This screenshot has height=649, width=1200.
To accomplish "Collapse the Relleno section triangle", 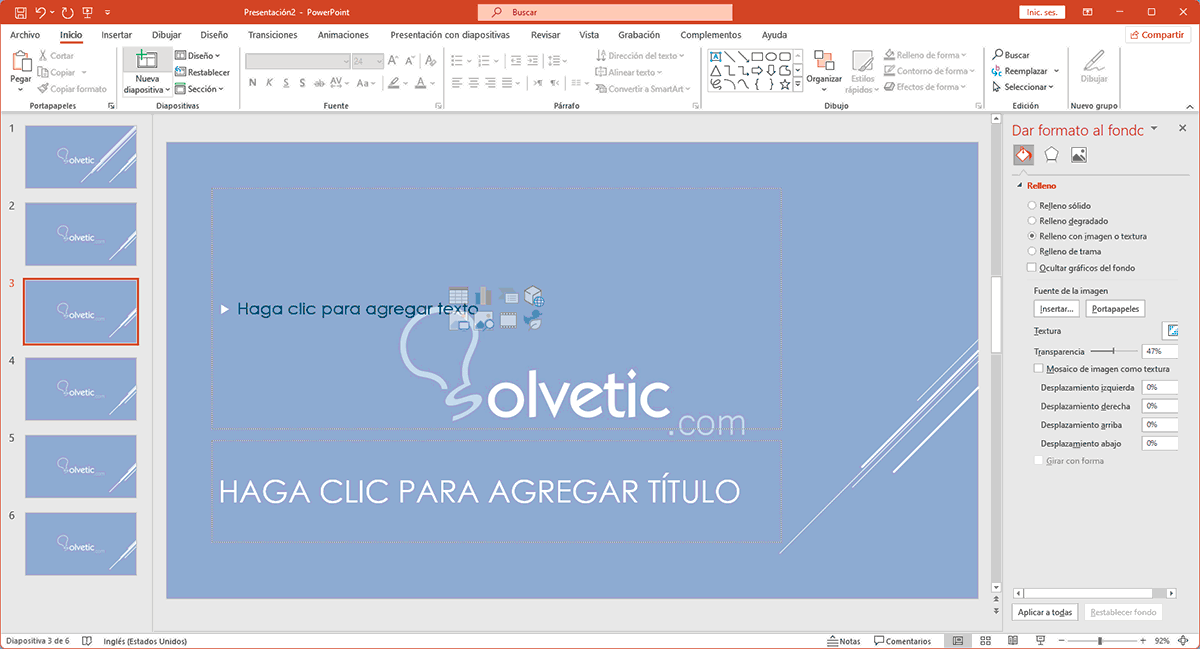I will pyautogui.click(x=1020, y=186).
